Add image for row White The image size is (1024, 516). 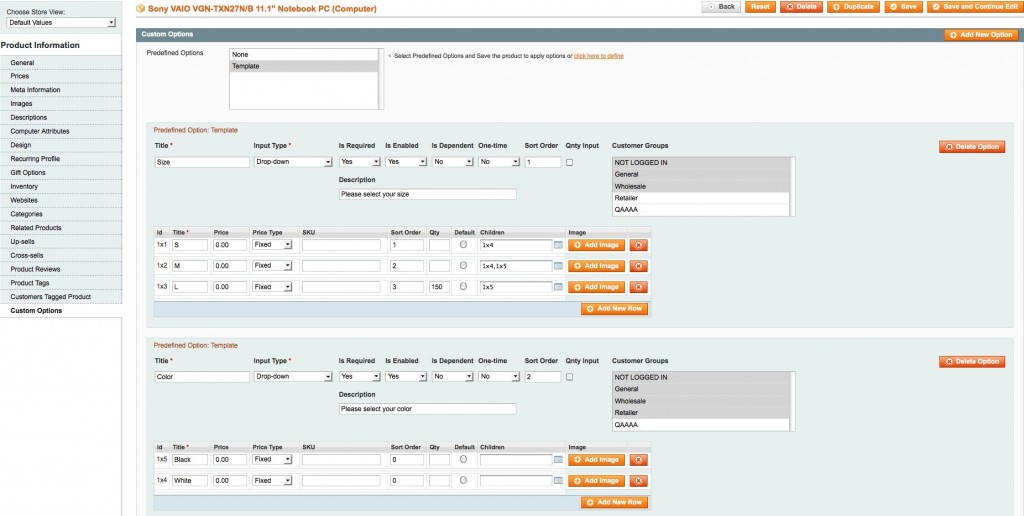pyautogui.click(x=596, y=481)
